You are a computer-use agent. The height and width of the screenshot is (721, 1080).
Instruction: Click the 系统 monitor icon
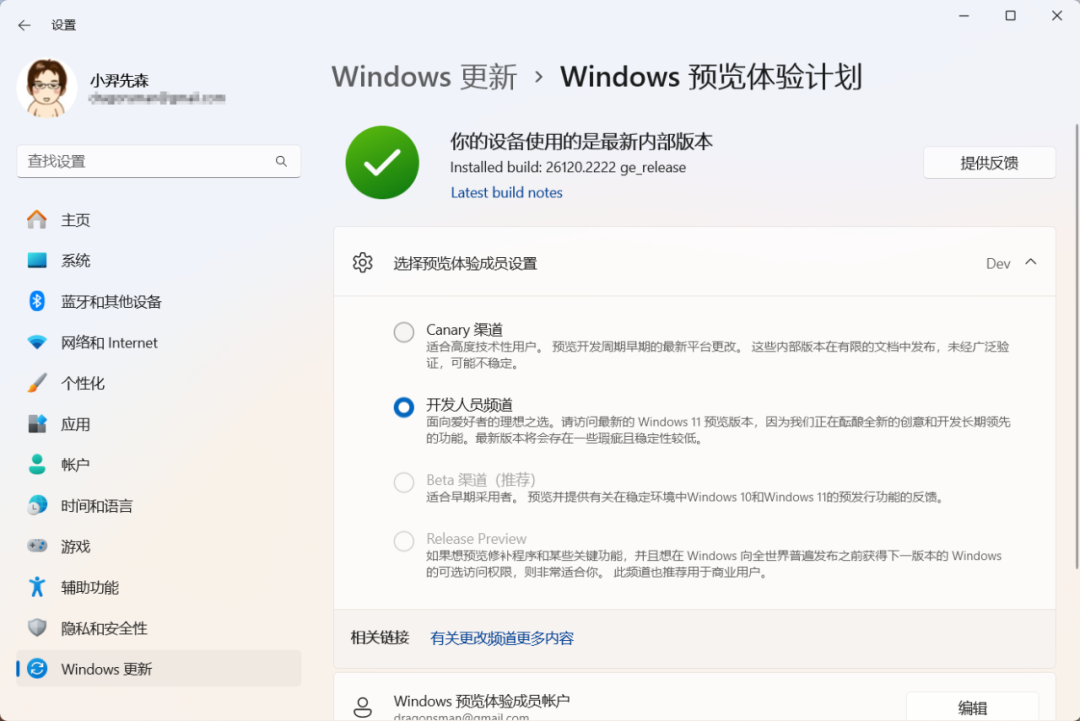[x=37, y=260]
